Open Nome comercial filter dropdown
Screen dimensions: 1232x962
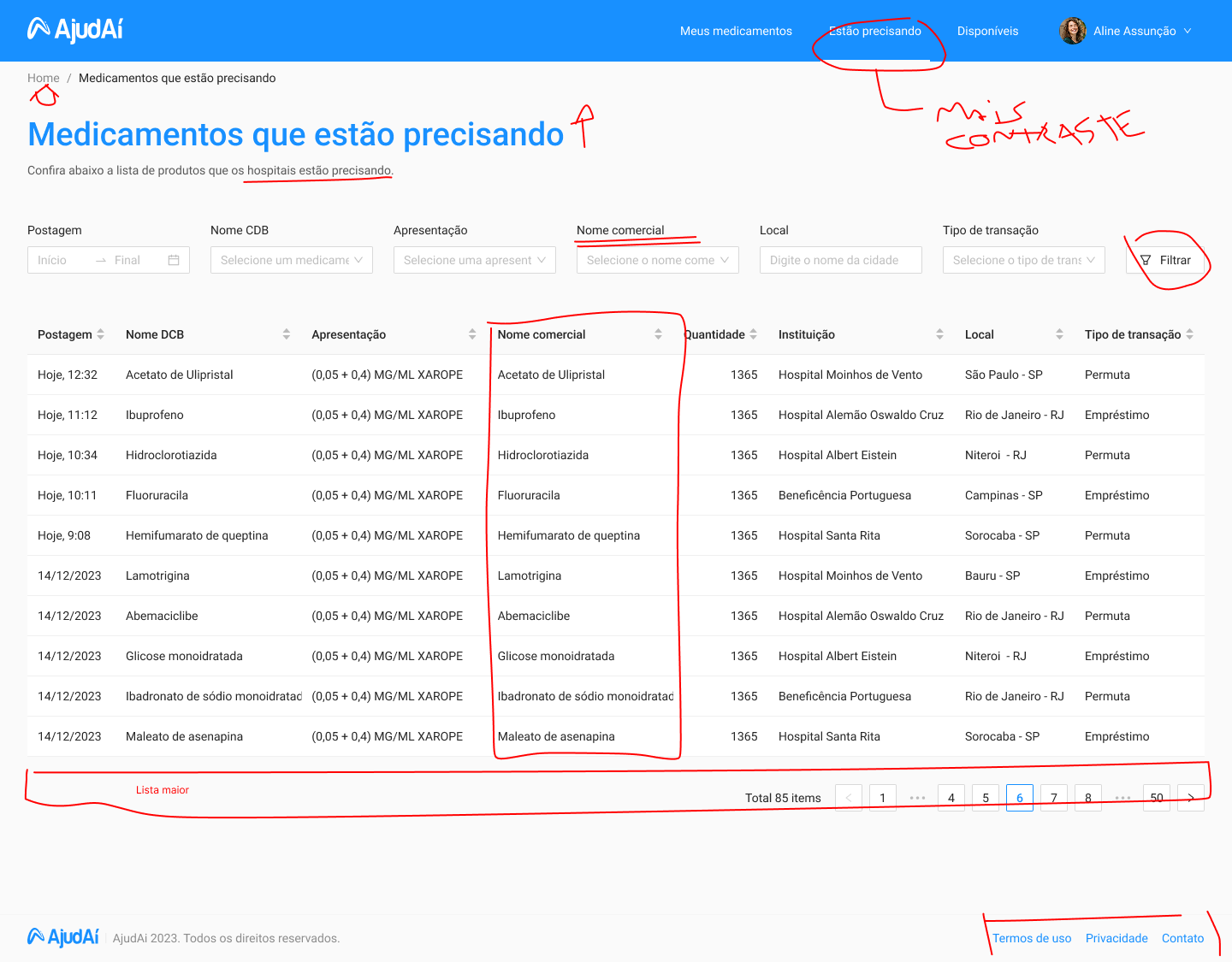tap(658, 260)
